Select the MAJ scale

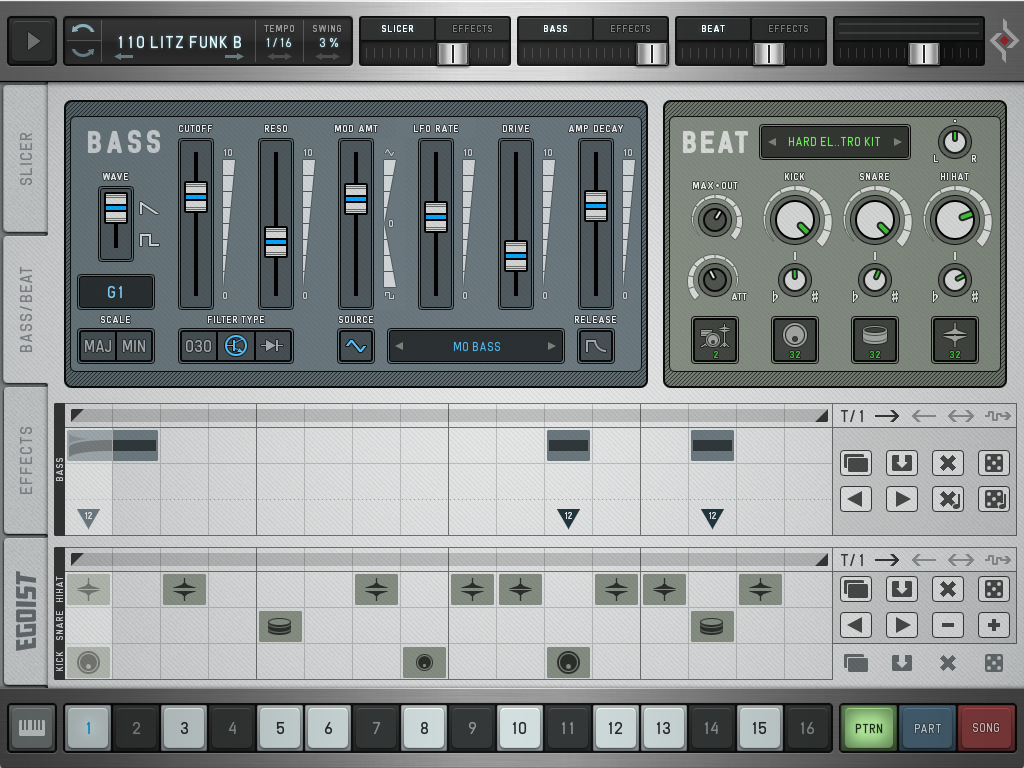point(98,346)
